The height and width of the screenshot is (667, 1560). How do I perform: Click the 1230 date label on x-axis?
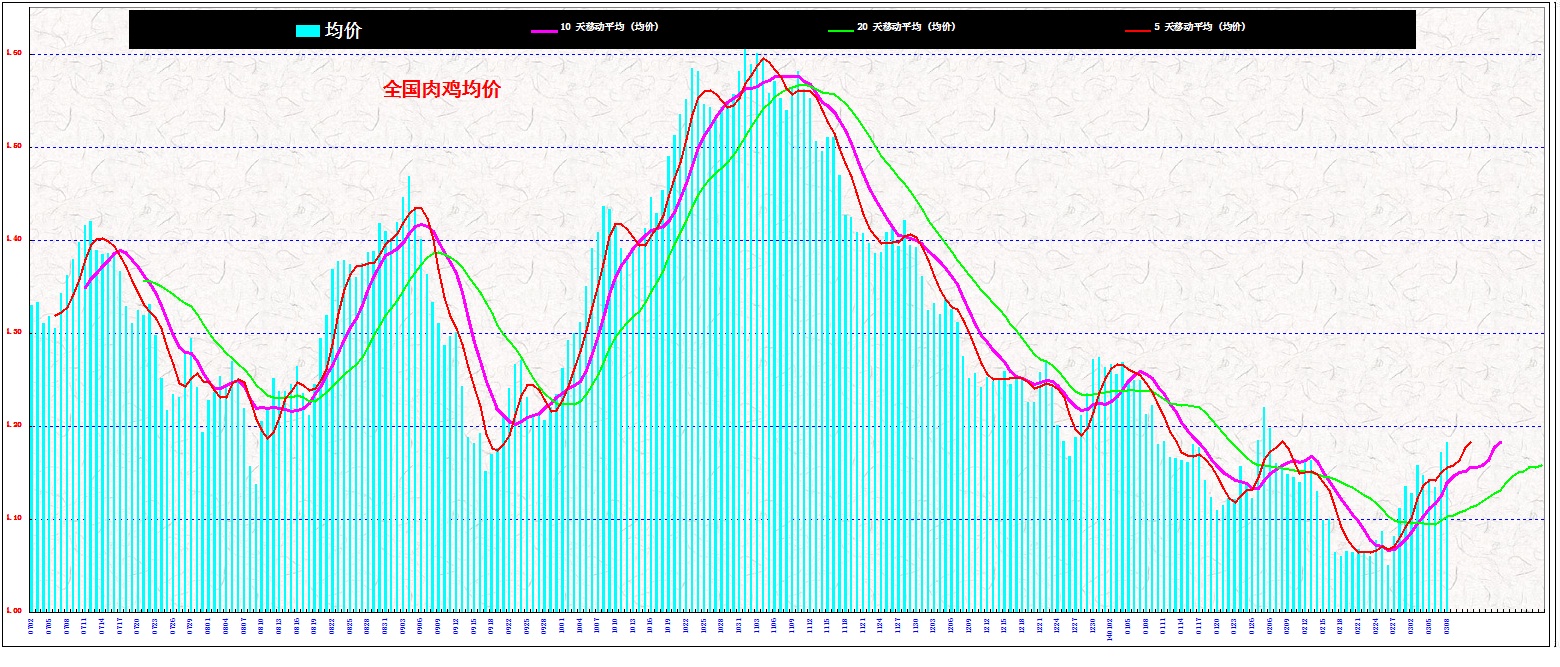point(1092,626)
